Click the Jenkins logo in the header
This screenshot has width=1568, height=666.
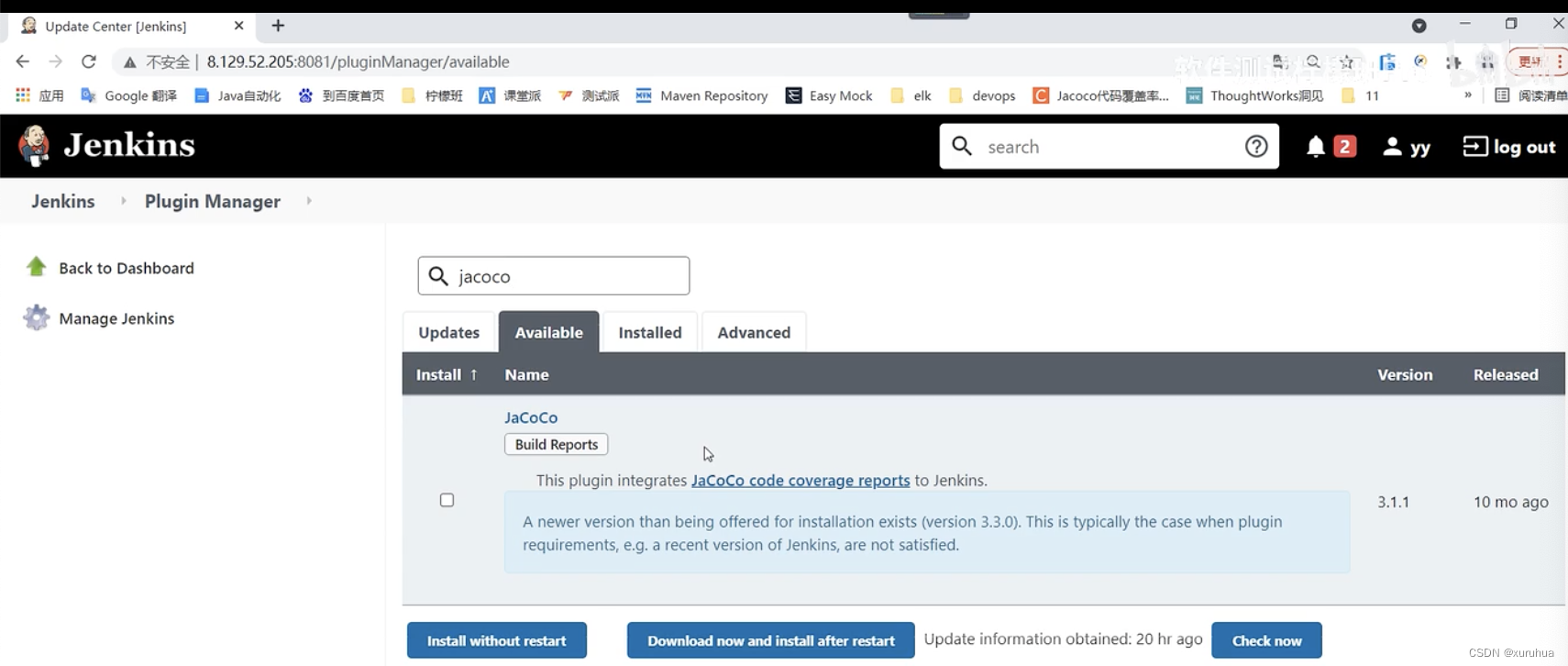(x=106, y=145)
